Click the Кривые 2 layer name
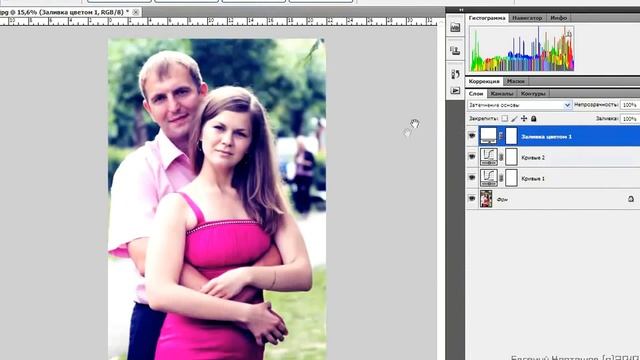 pos(533,158)
